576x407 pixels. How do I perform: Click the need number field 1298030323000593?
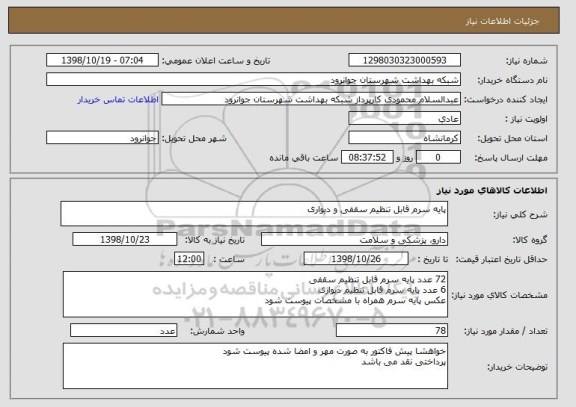pyautogui.click(x=404, y=60)
